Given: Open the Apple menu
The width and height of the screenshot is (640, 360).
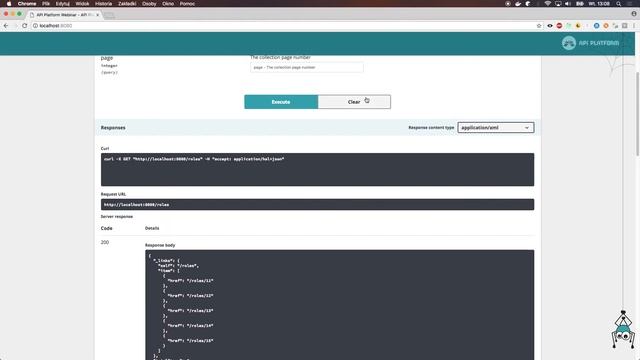Looking at the screenshot, I should [x=9, y=4].
